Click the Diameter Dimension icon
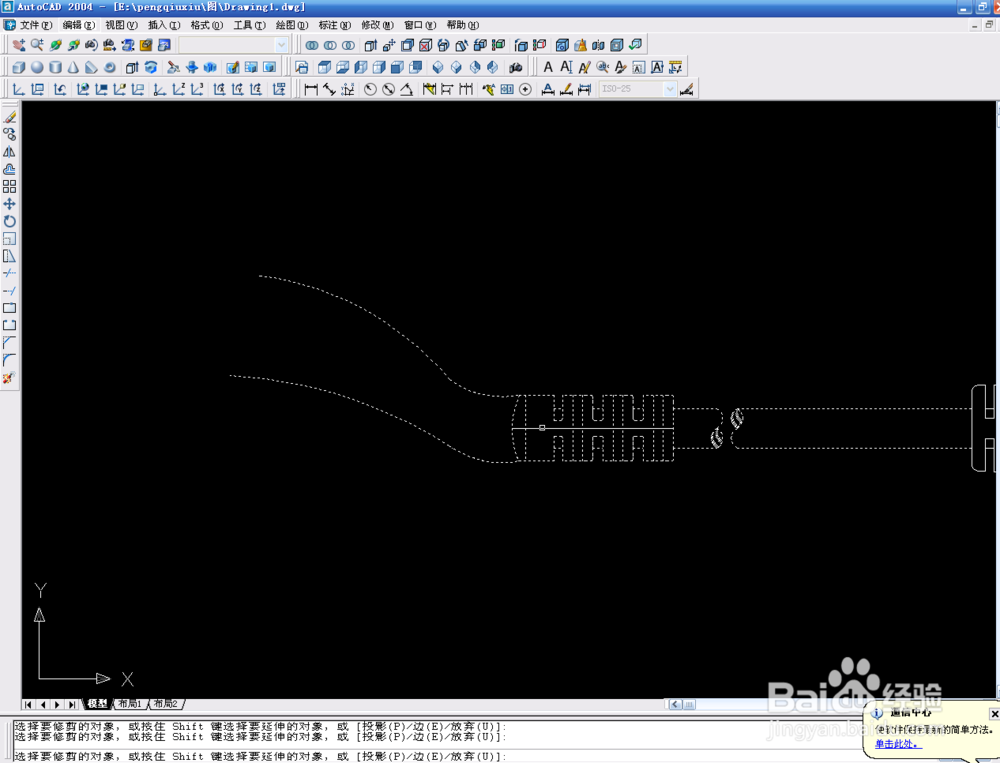This screenshot has width=1000, height=763. 388,89
